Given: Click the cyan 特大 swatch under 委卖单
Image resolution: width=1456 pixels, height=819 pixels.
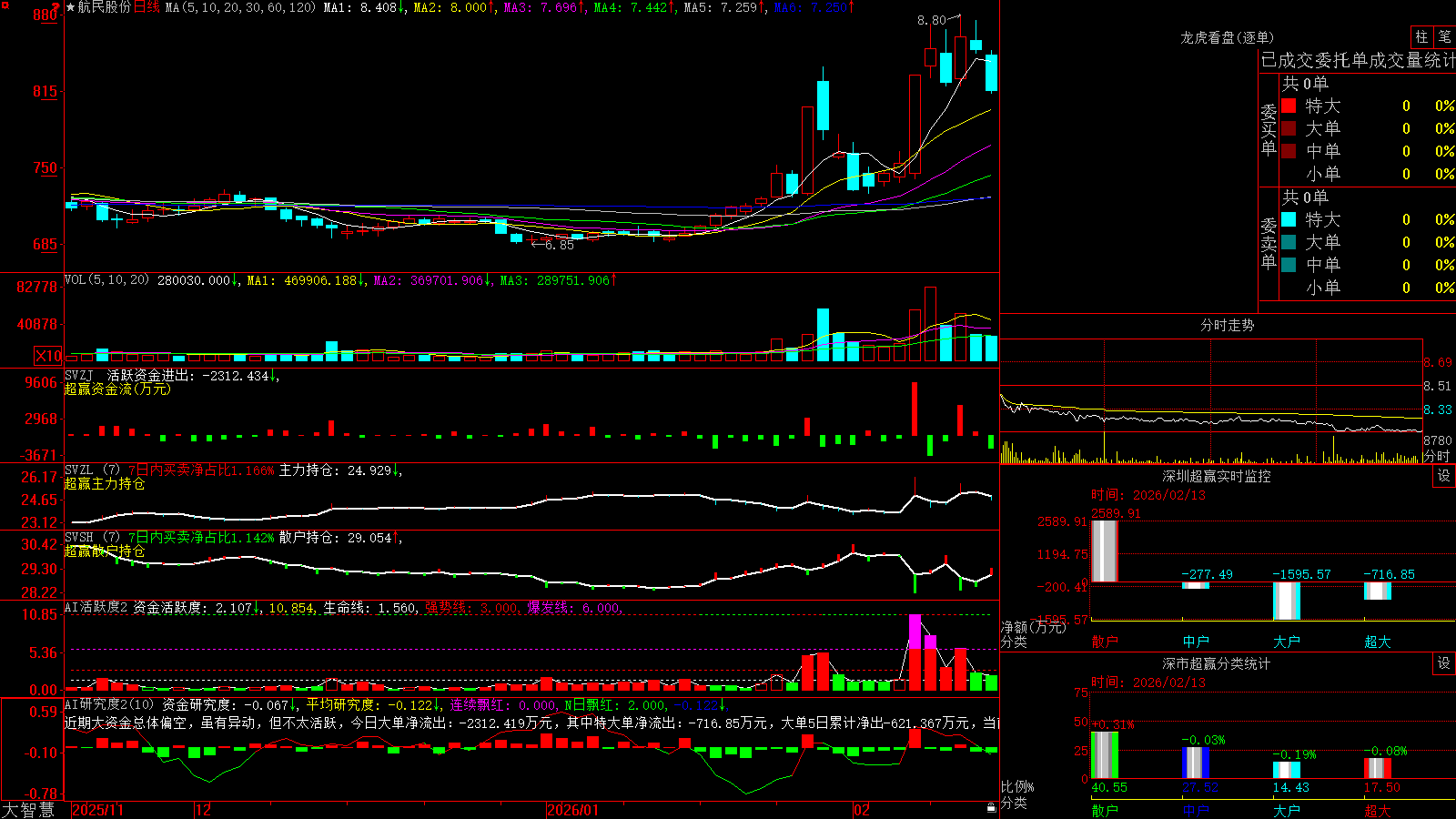Looking at the screenshot, I should pos(1289,219).
